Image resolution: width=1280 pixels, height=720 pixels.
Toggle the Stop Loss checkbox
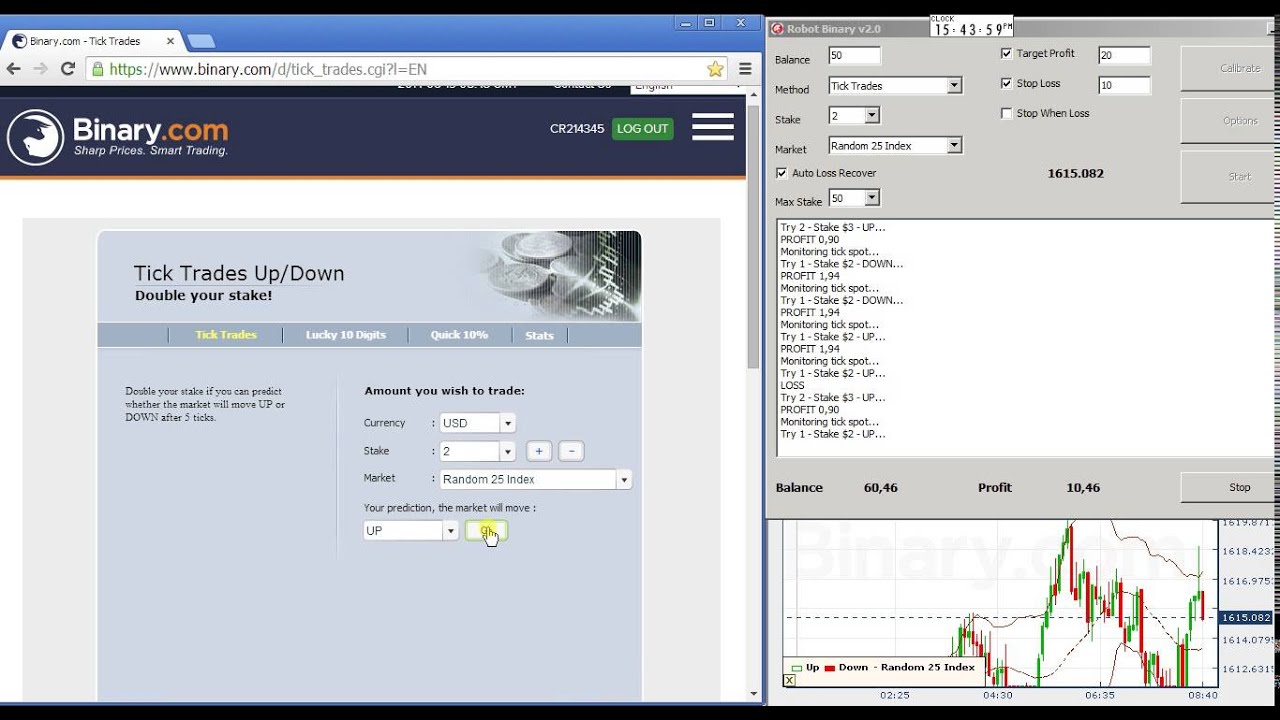coord(1006,84)
